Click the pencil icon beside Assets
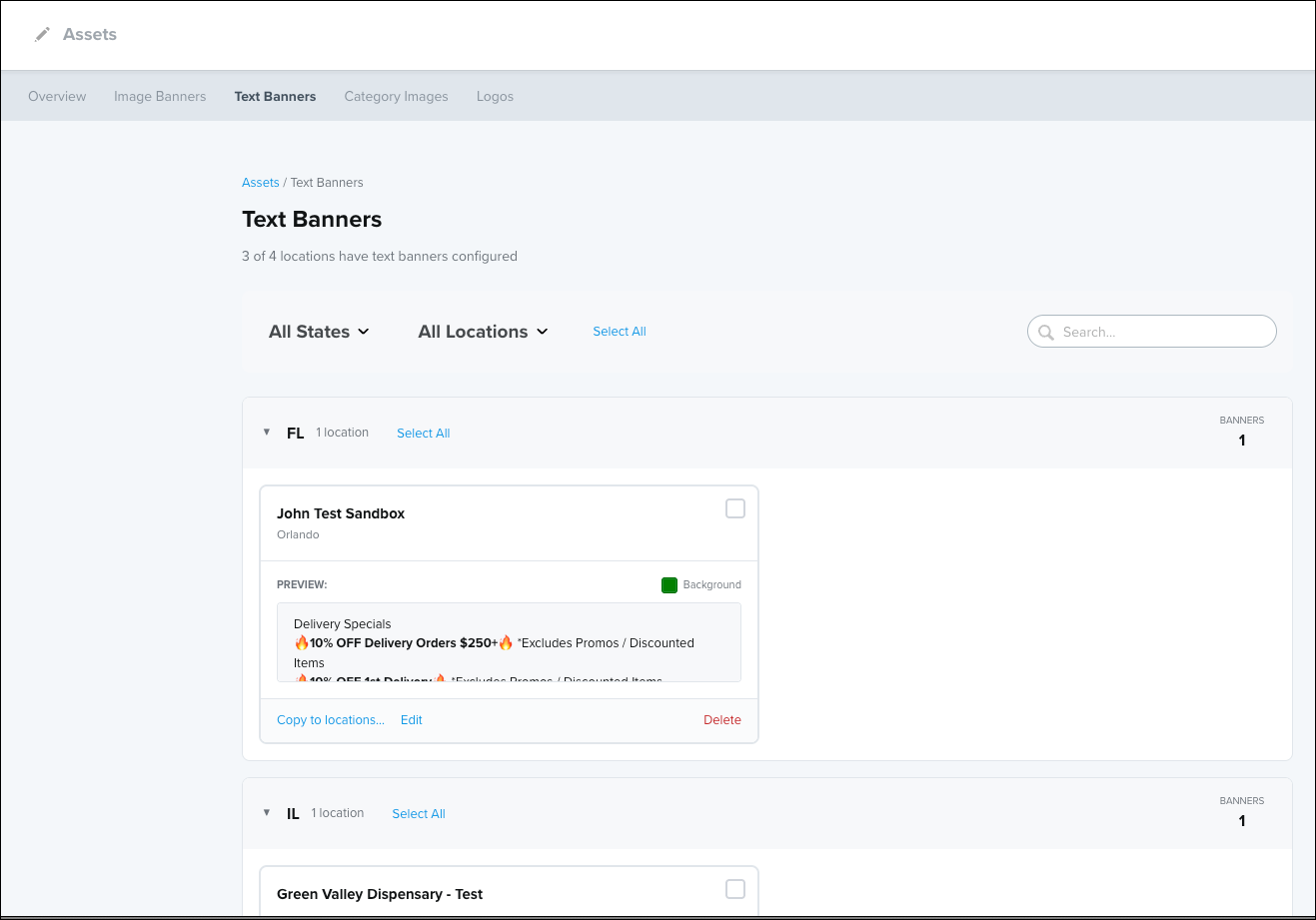The image size is (1316, 920). pyautogui.click(x=42, y=34)
